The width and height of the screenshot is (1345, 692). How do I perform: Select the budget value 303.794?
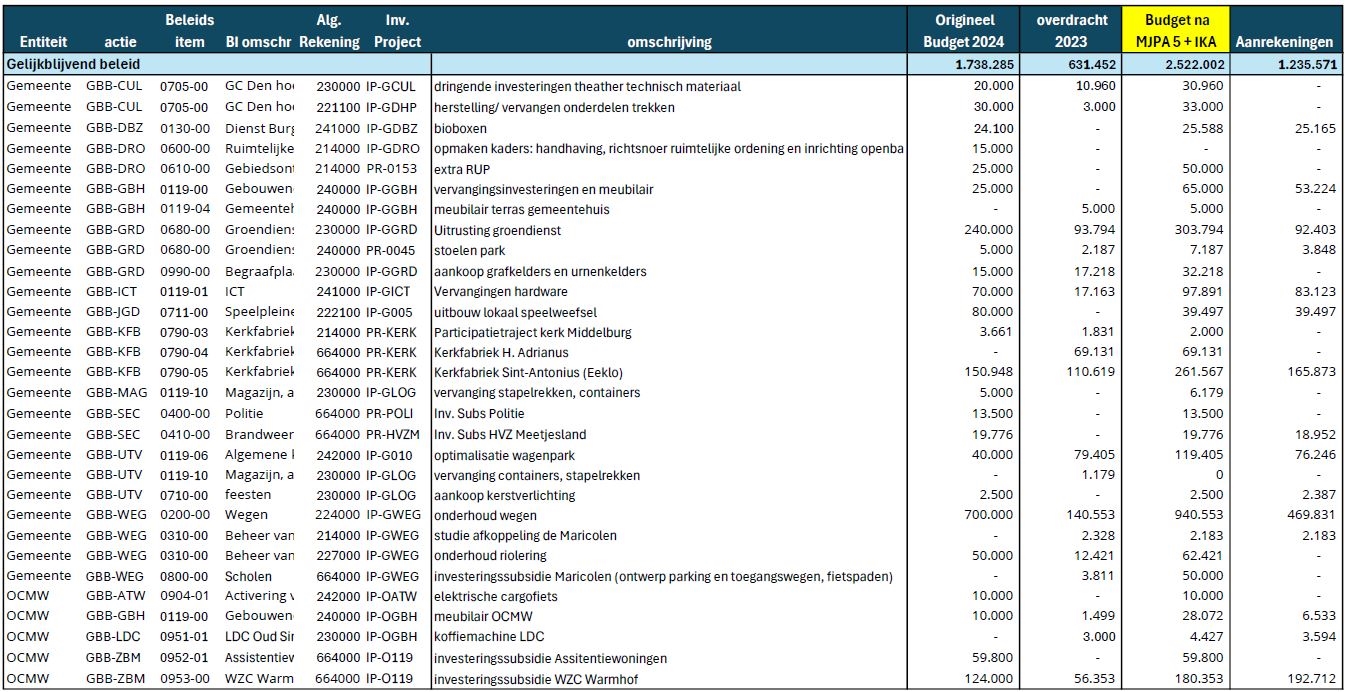(x=1197, y=230)
